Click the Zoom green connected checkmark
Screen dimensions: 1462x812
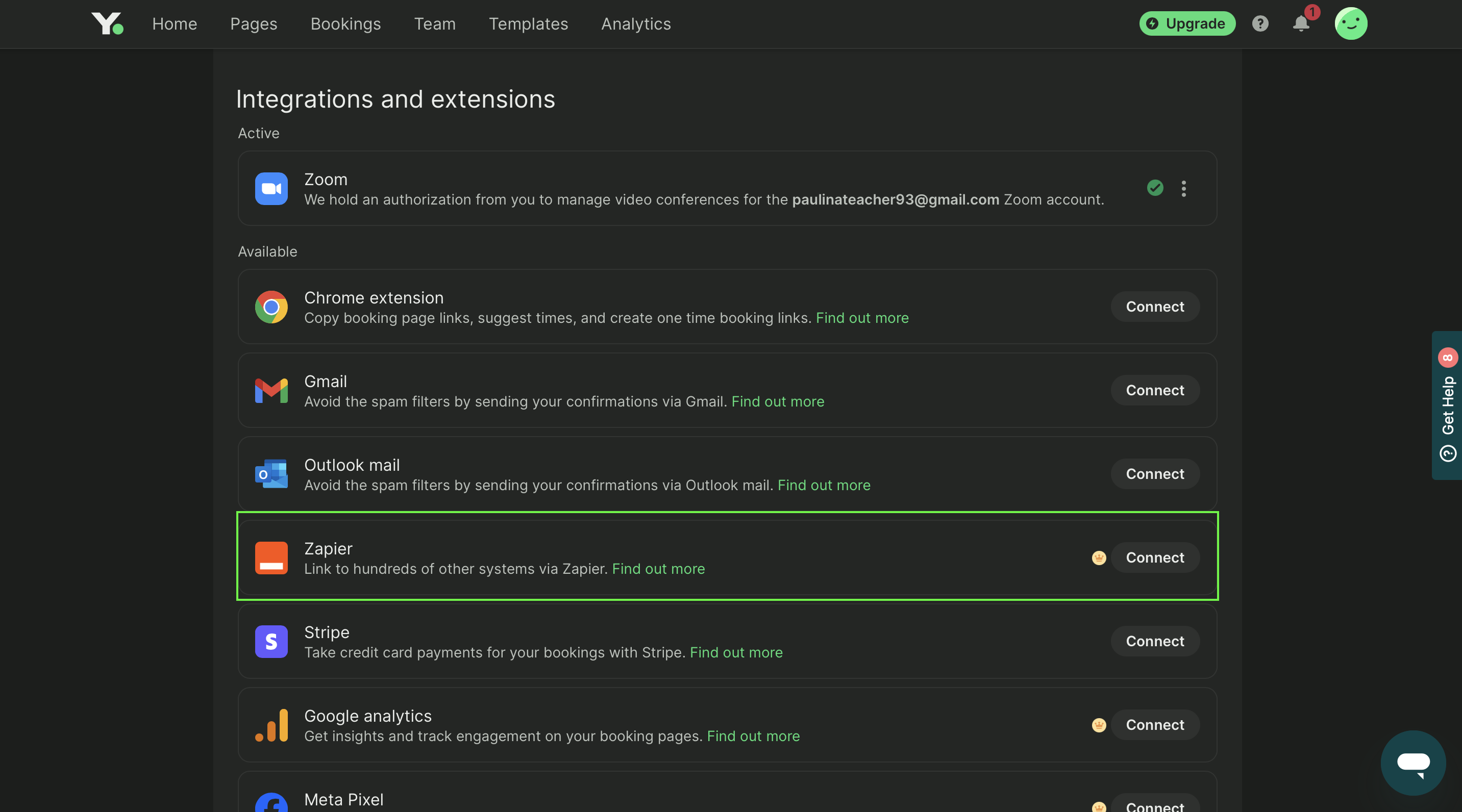pos(1155,188)
